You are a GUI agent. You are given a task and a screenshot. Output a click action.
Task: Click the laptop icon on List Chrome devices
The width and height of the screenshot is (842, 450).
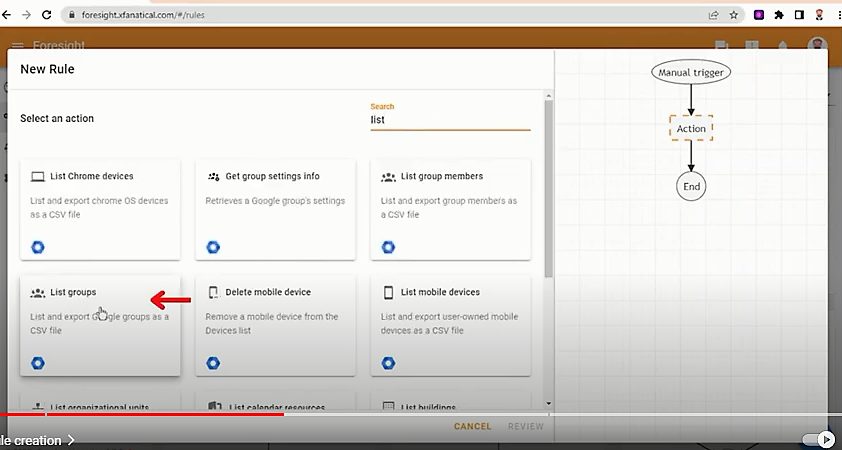click(38, 177)
